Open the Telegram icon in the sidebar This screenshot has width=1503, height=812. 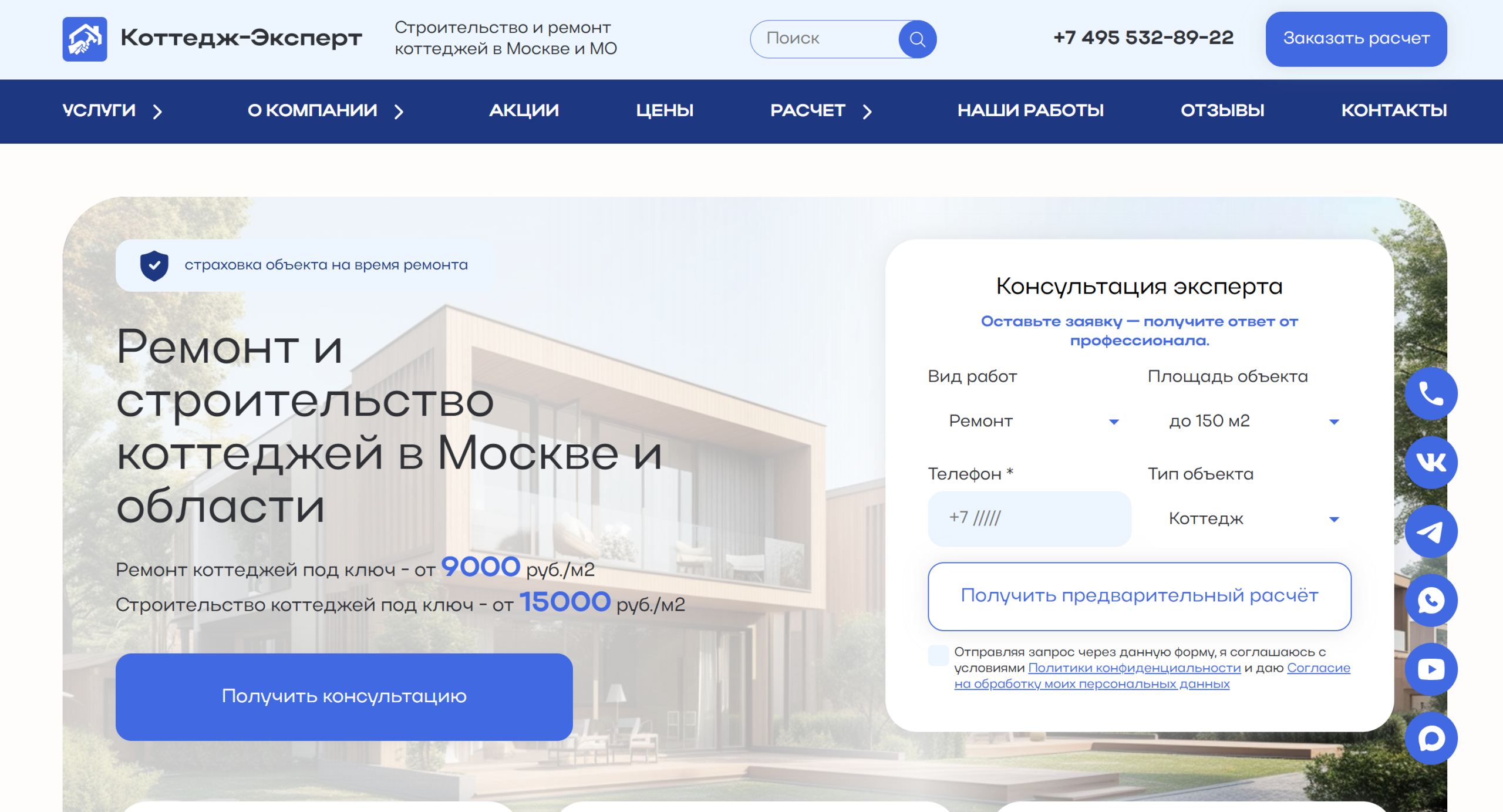(x=1431, y=531)
